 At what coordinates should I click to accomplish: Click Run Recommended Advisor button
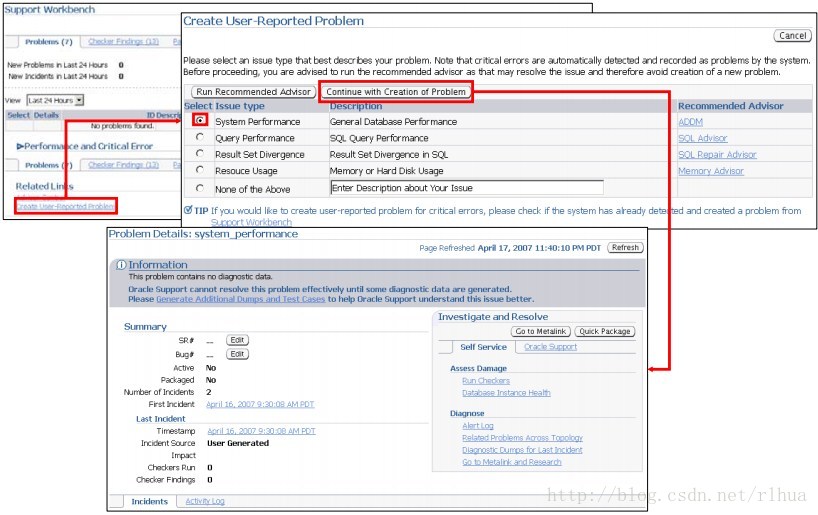(254, 92)
